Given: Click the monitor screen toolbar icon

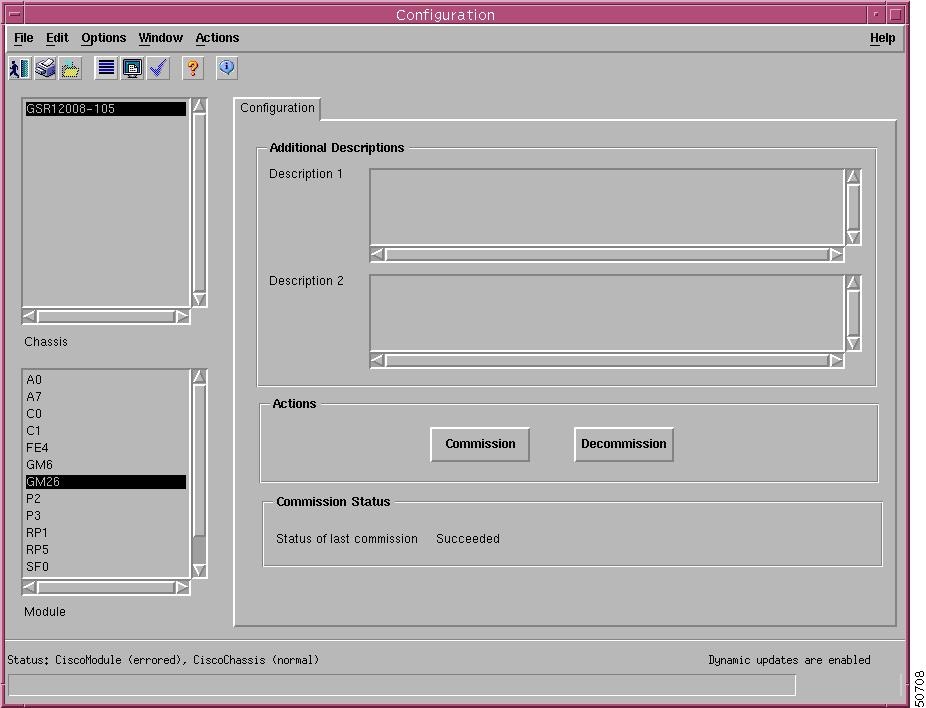Looking at the screenshot, I should tap(132, 68).
